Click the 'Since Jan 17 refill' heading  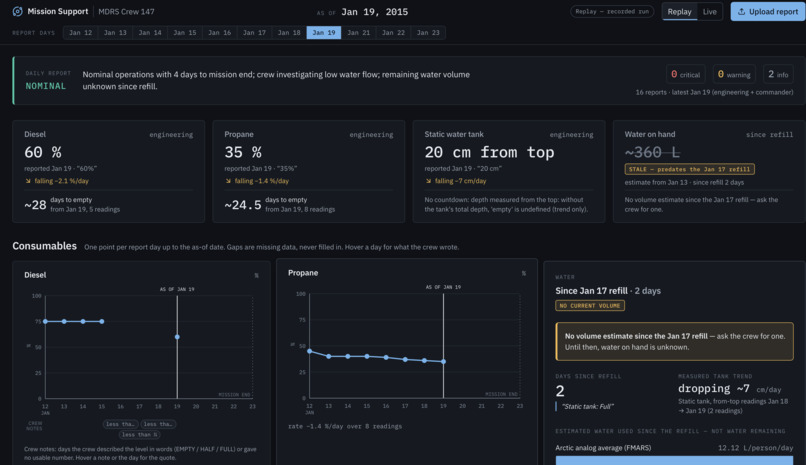(x=591, y=291)
